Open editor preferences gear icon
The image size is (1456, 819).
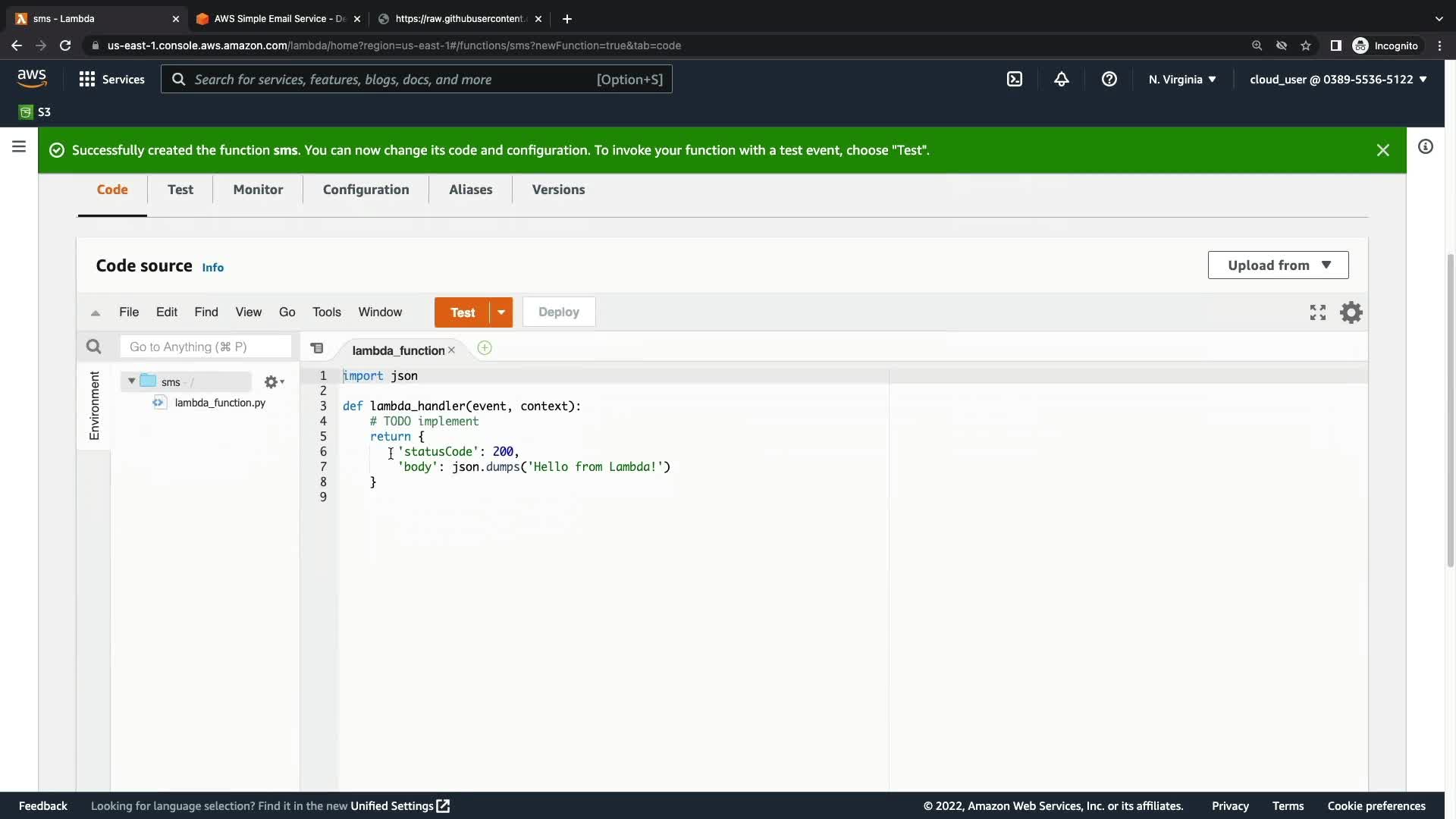click(1351, 312)
